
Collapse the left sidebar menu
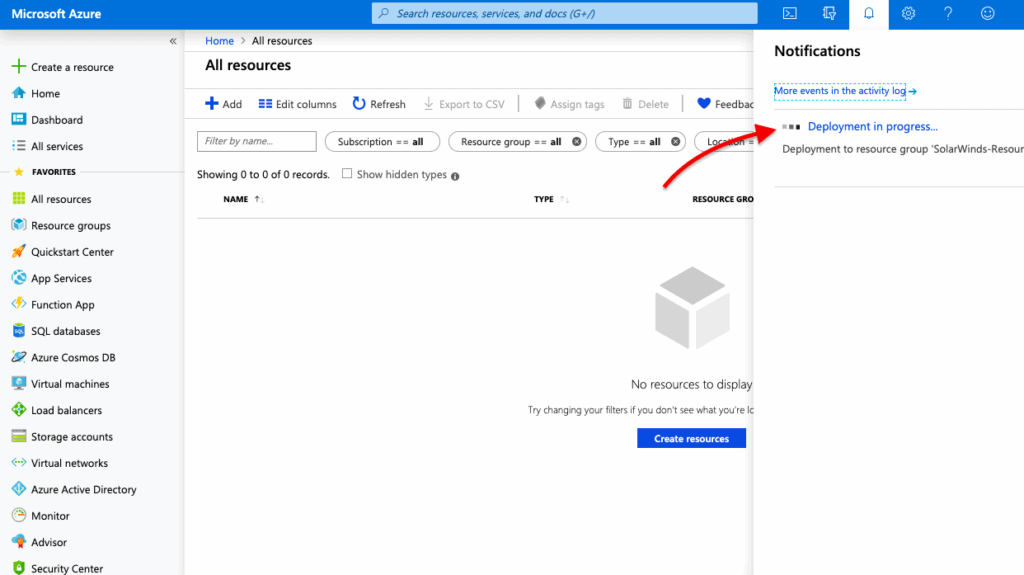pyautogui.click(x=173, y=41)
